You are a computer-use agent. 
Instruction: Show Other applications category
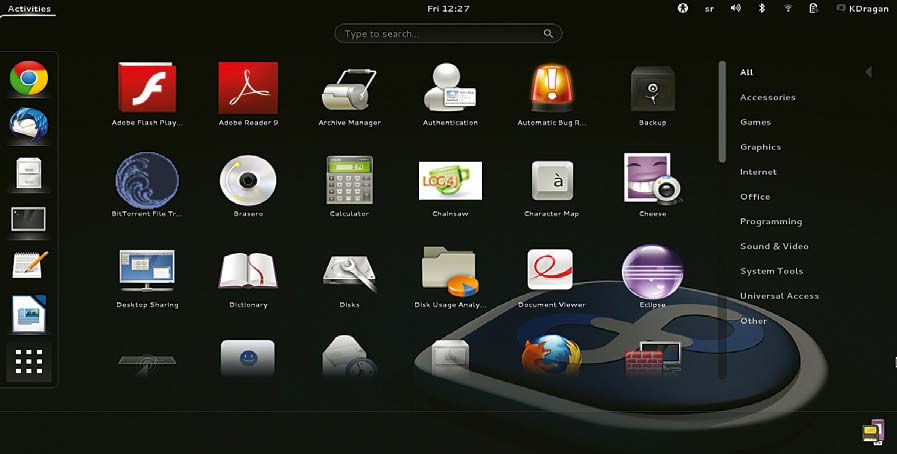pos(753,321)
